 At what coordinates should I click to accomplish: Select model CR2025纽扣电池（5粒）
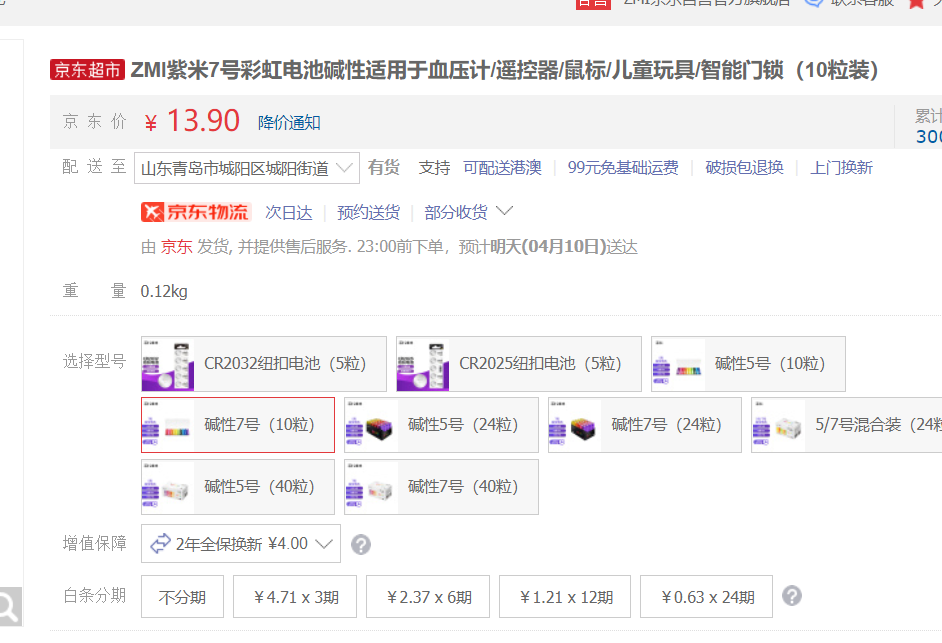[x=519, y=364]
